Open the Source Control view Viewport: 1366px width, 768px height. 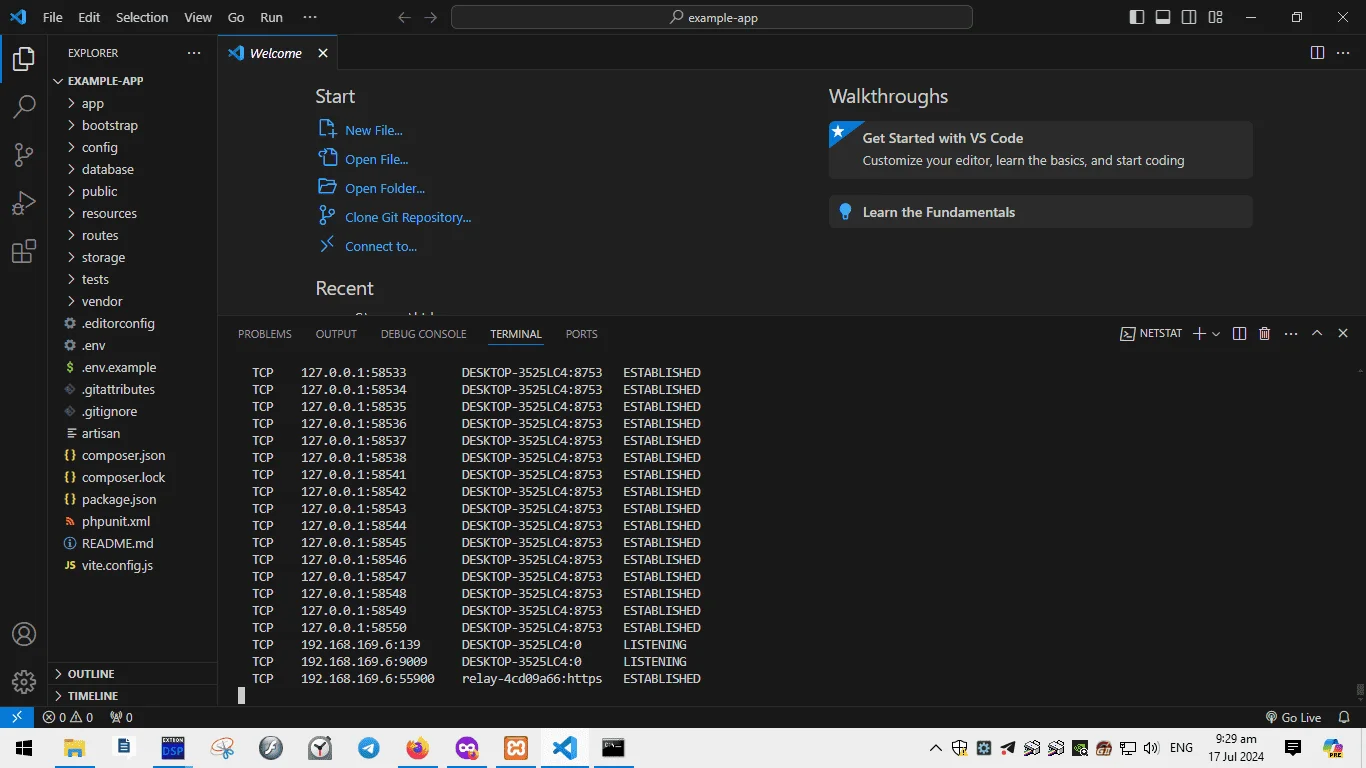pyautogui.click(x=24, y=154)
